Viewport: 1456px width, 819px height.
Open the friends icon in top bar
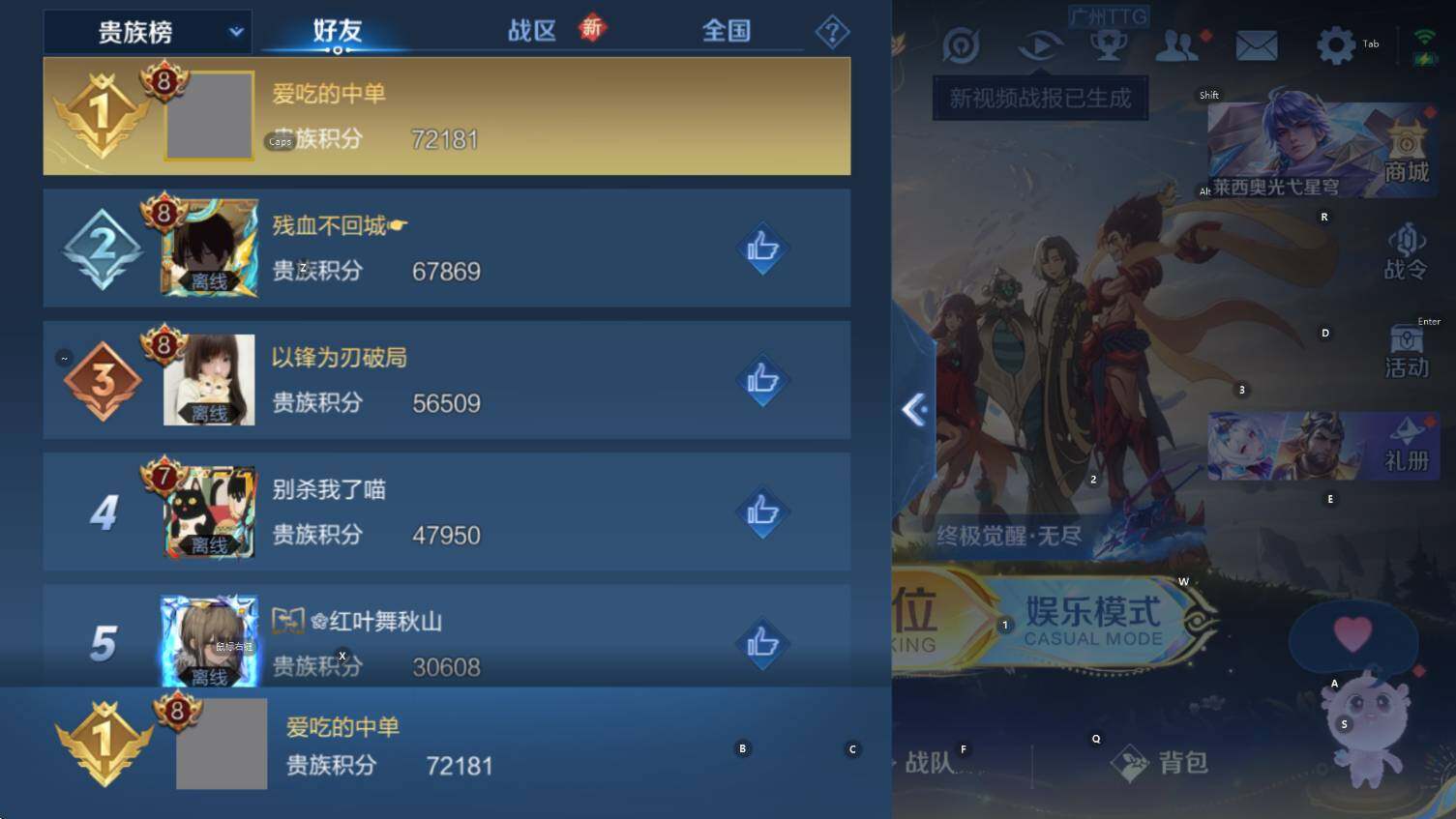coord(1177,45)
